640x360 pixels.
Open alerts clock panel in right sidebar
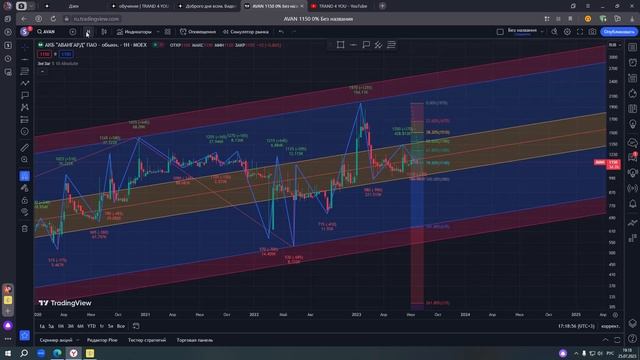tap(633, 62)
